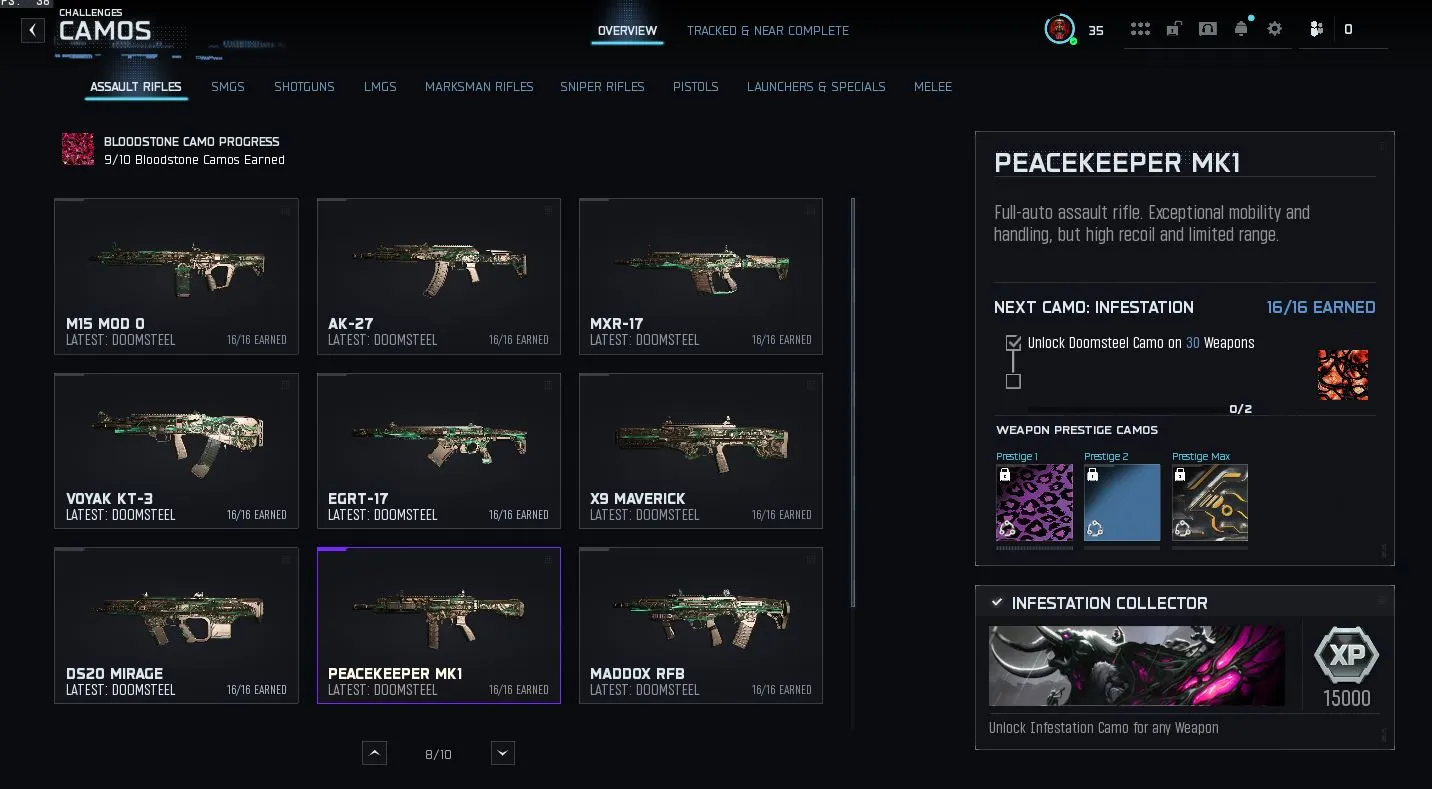Open the player profile avatar
The image size is (1432, 789).
pos(1060,29)
